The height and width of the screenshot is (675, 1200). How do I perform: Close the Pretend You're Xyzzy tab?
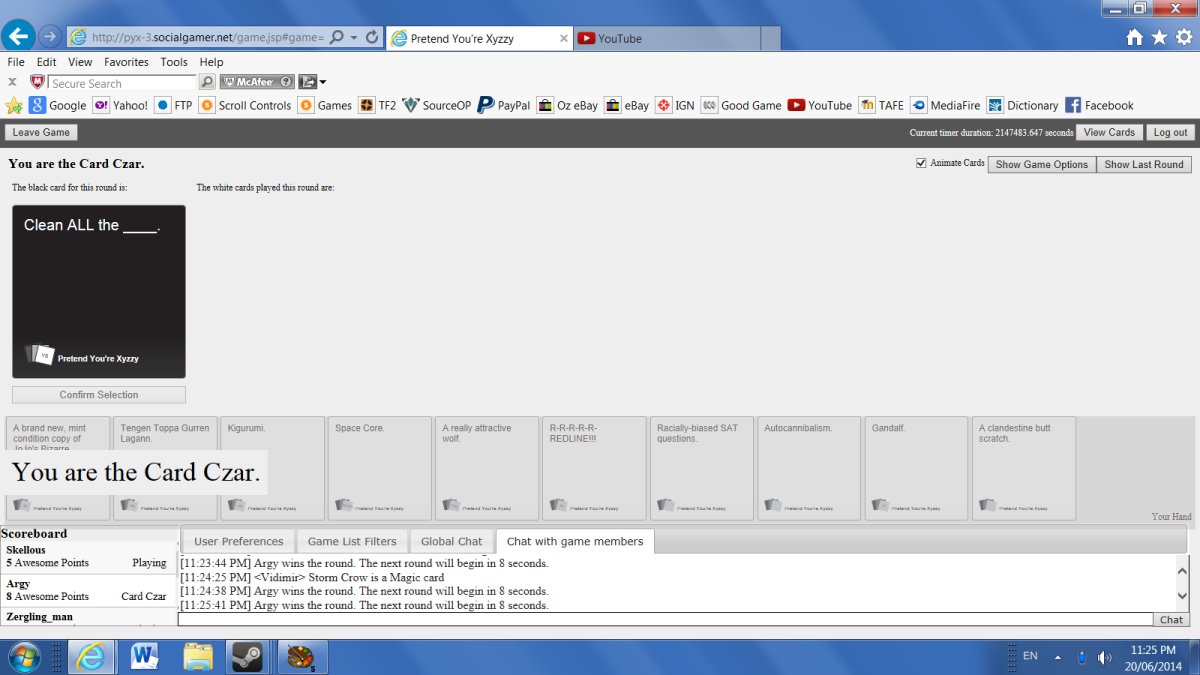[x=563, y=38]
